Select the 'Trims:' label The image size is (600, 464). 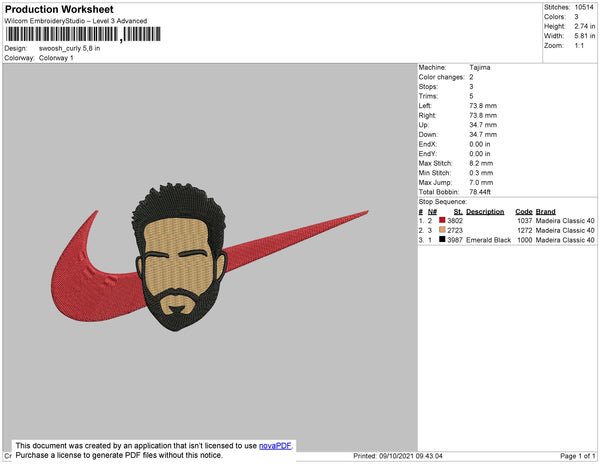click(x=428, y=96)
